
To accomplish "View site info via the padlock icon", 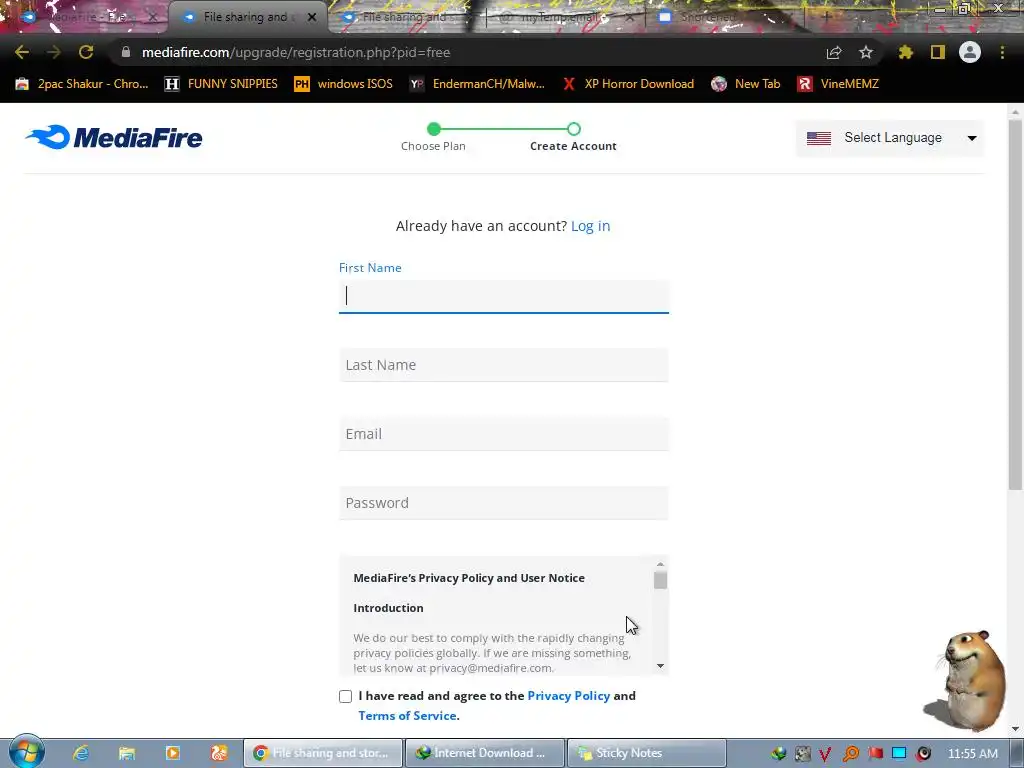I will [x=126, y=52].
